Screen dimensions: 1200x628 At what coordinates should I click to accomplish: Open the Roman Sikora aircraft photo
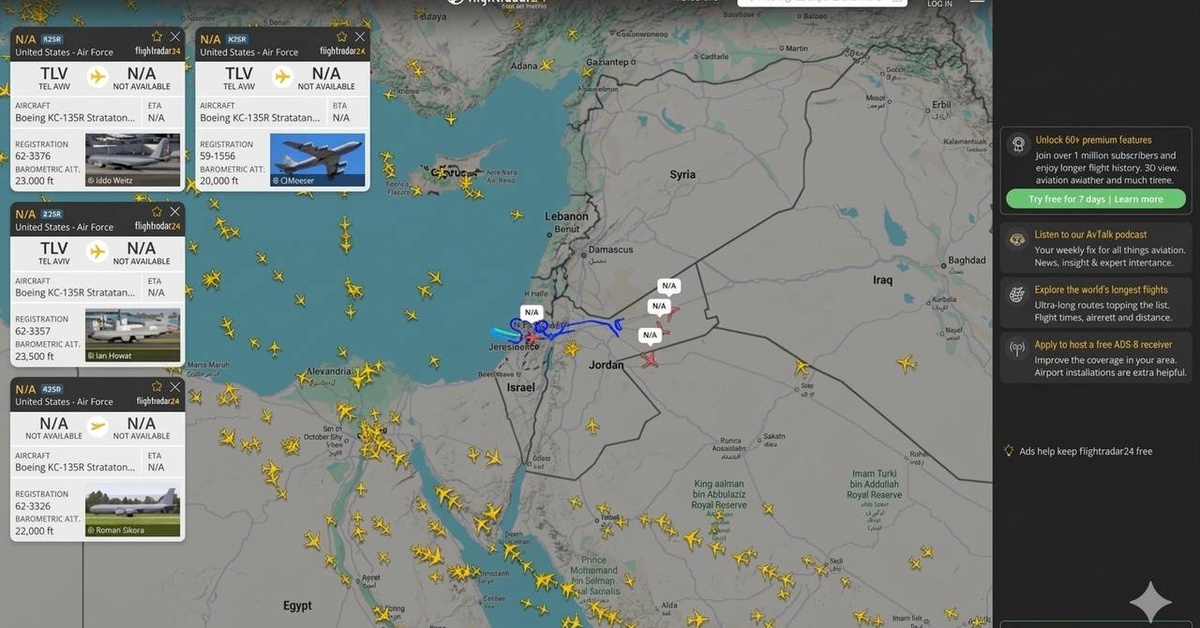pyautogui.click(x=133, y=511)
